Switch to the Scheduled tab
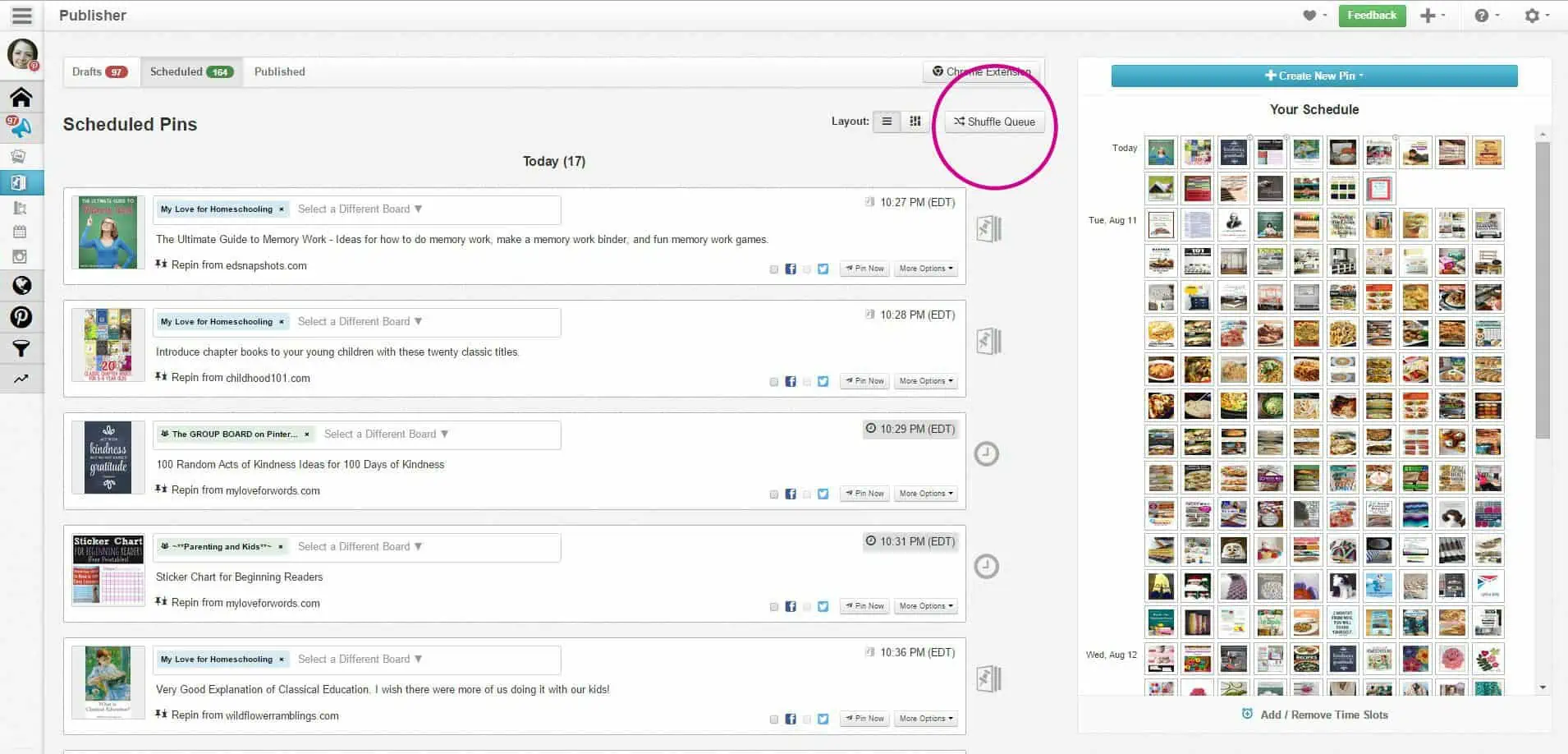This screenshot has width=1568, height=754. (191, 71)
